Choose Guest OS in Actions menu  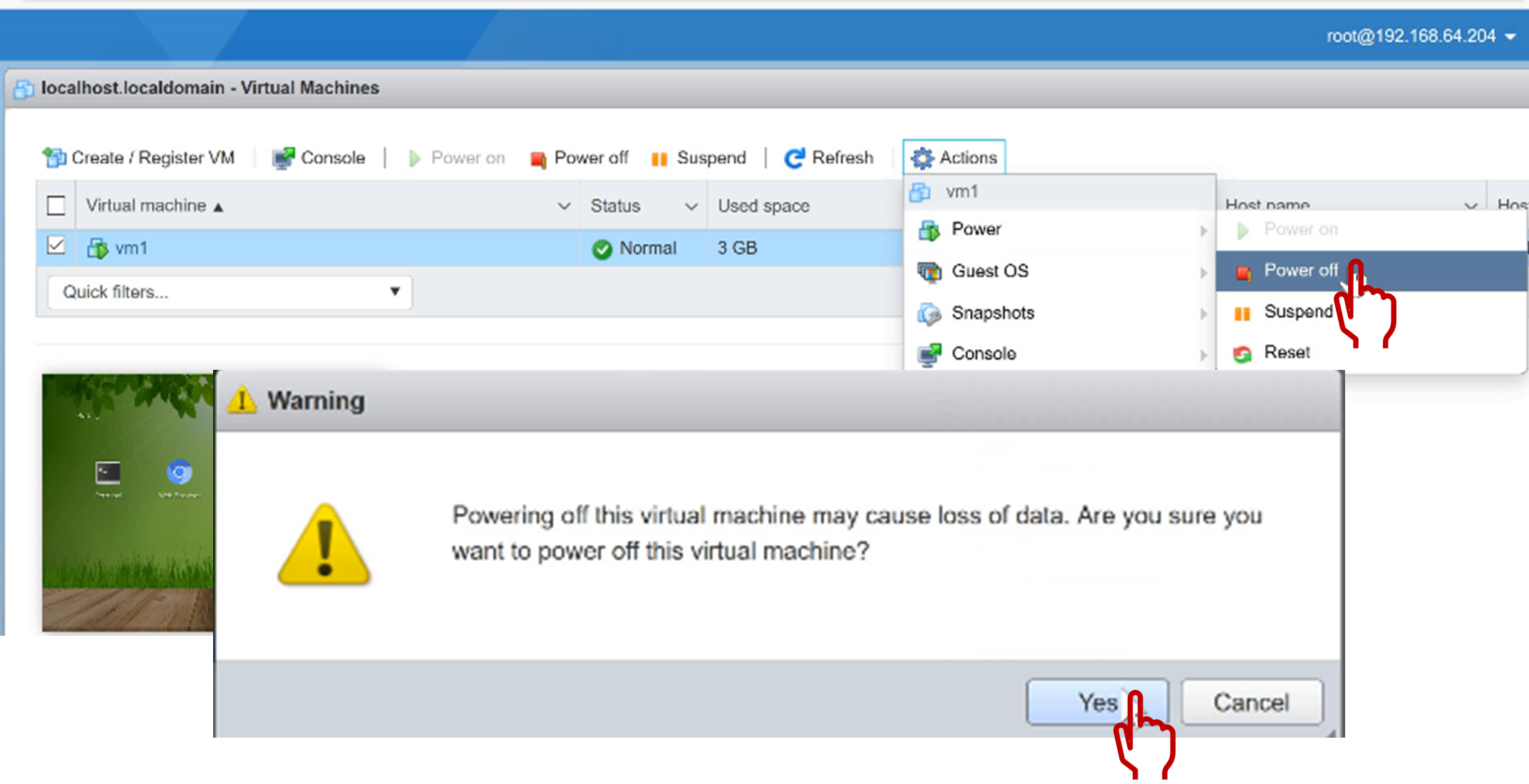tap(1059, 272)
